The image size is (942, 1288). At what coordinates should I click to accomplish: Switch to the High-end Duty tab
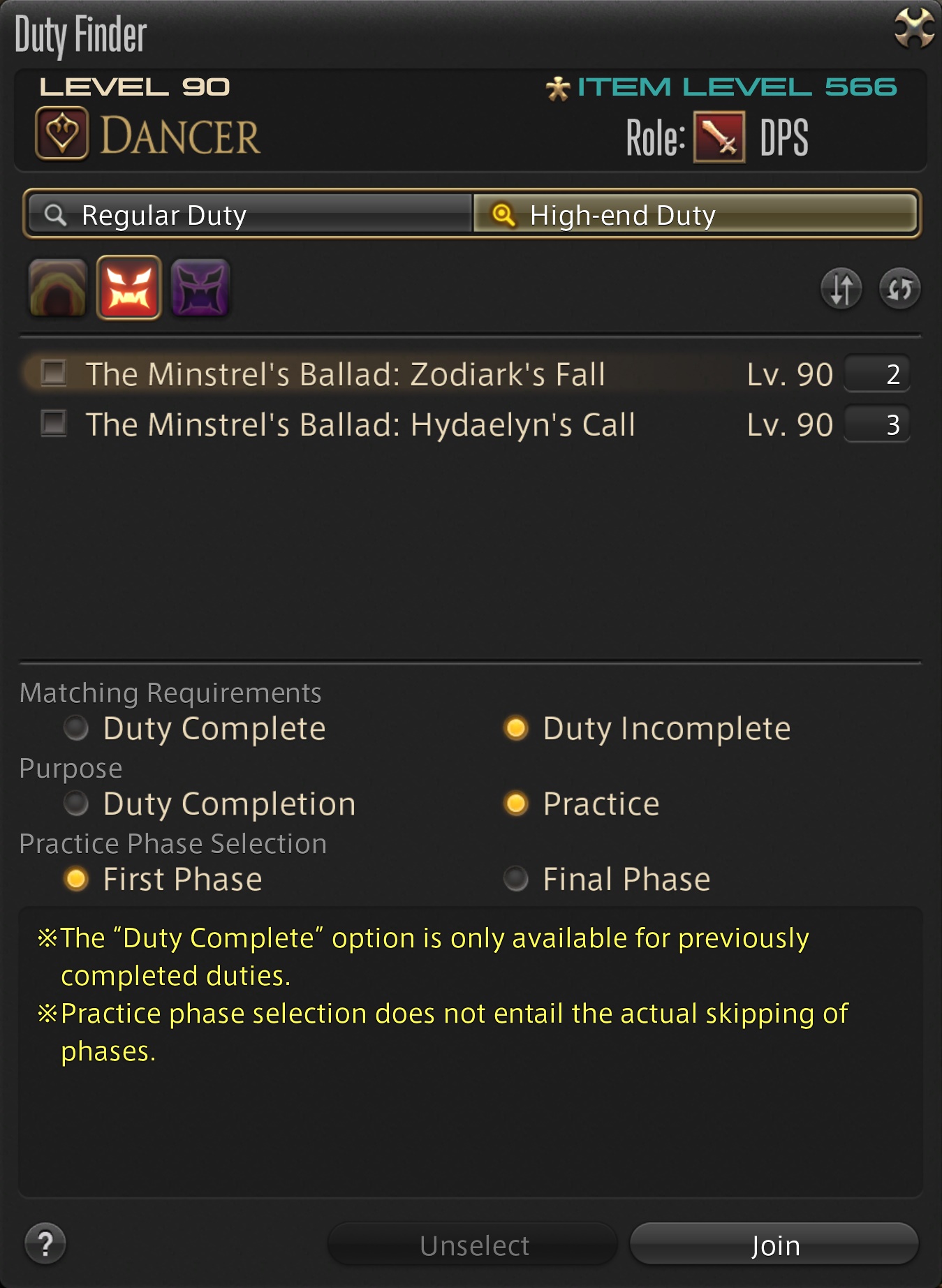pos(696,214)
